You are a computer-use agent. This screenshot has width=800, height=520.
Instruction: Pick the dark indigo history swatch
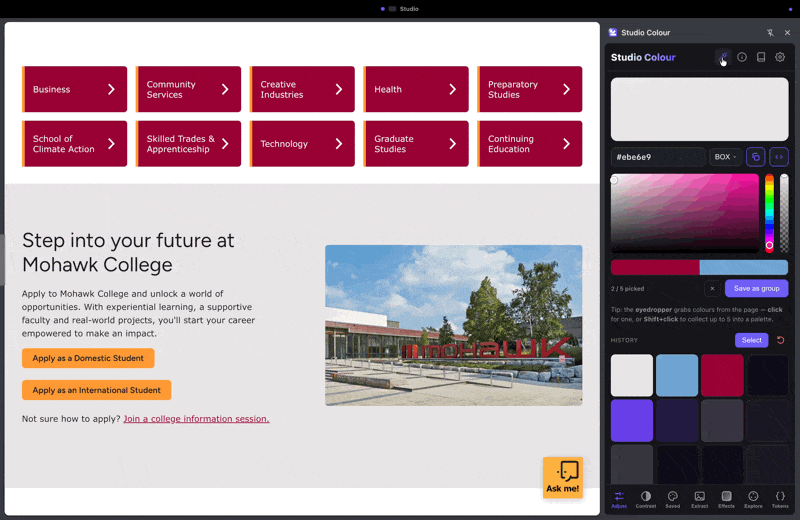point(677,420)
